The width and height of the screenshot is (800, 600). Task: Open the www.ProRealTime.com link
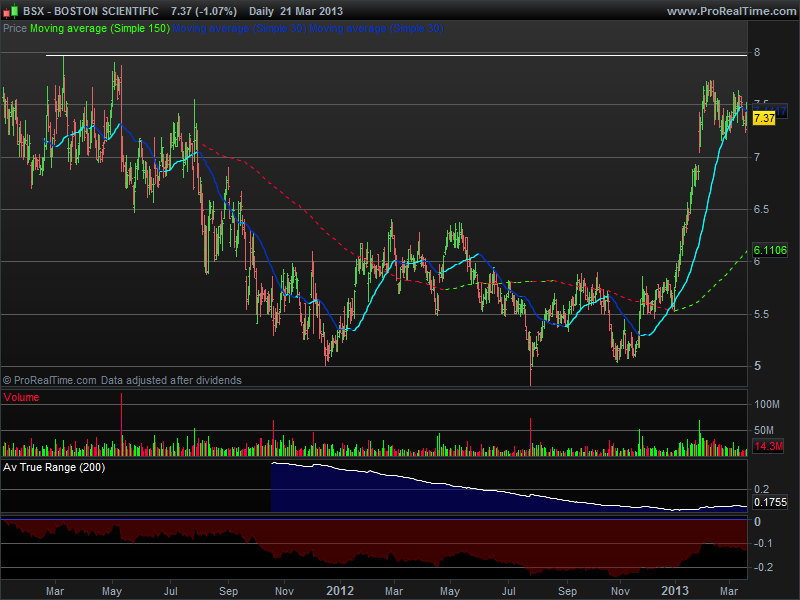click(729, 11)
